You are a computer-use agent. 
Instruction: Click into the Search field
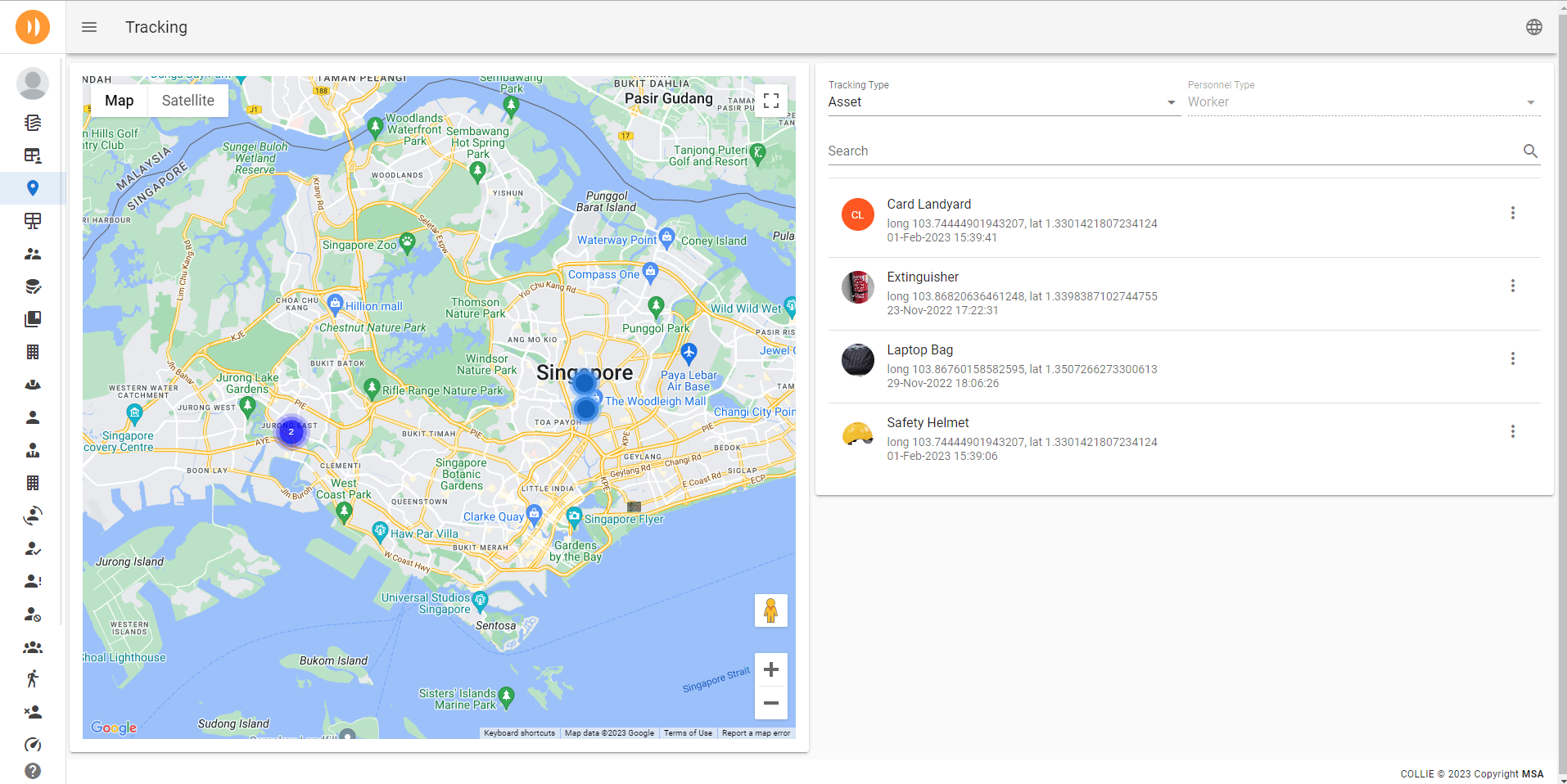(x=1184, y=151)
